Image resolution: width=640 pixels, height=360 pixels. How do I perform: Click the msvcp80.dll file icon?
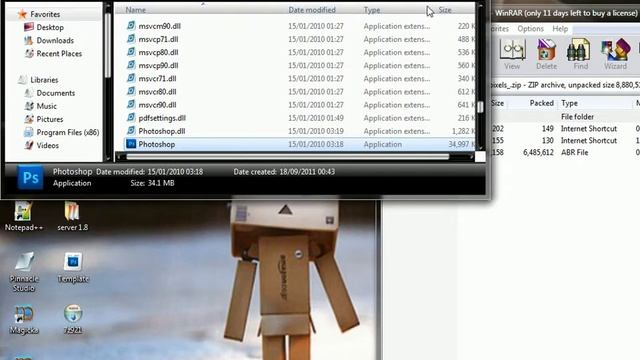[131, 52]
